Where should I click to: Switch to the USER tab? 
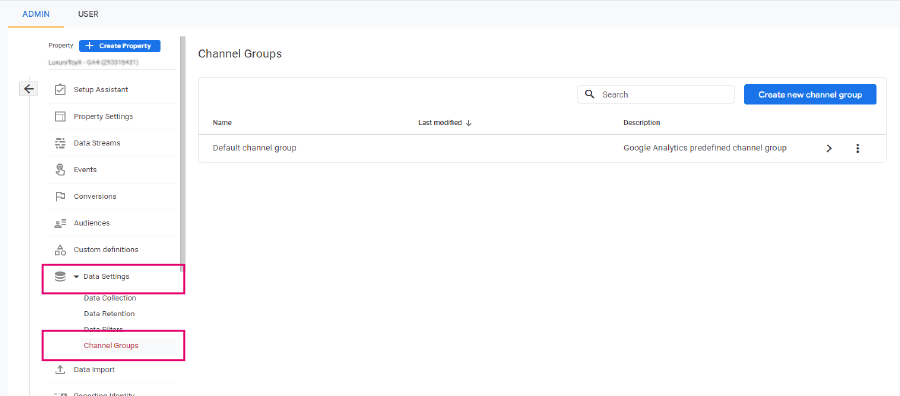coord(88,14)
